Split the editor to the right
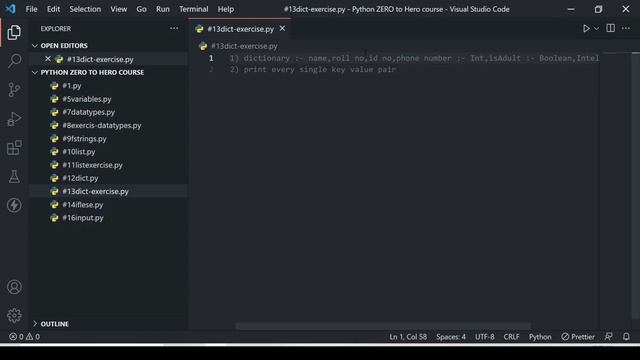Viewport: 640px width, 360px height. pyautogui.click(x=611, y=28)
